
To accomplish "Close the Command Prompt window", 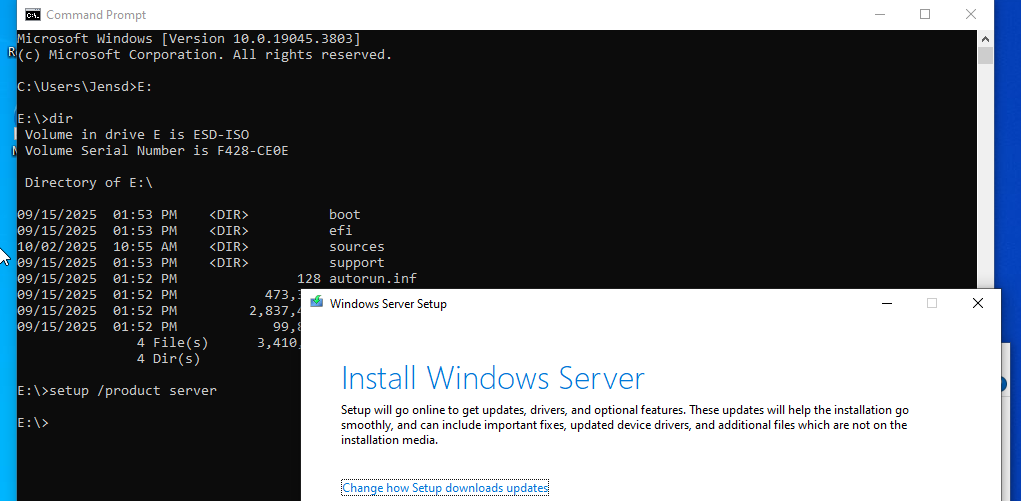I will tap(971, 15).
